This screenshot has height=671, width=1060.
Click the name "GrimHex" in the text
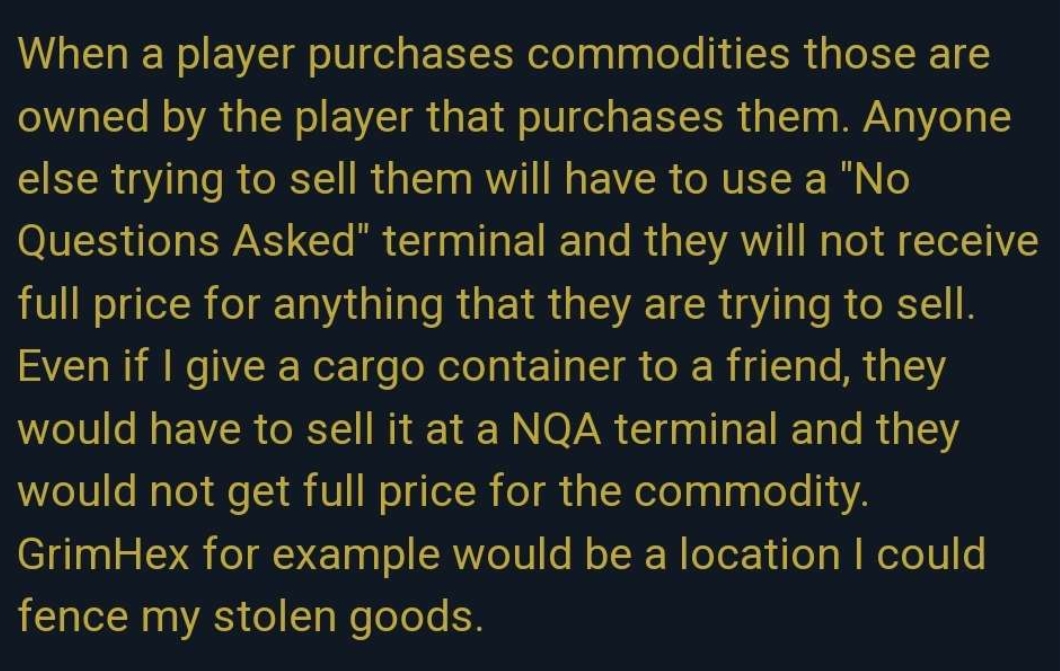click(103, 556)
